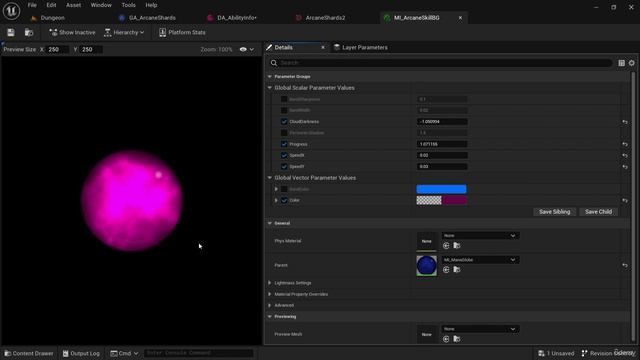Close the Details tab
Screen dimensions: 640x360
[x=323, y=47]
